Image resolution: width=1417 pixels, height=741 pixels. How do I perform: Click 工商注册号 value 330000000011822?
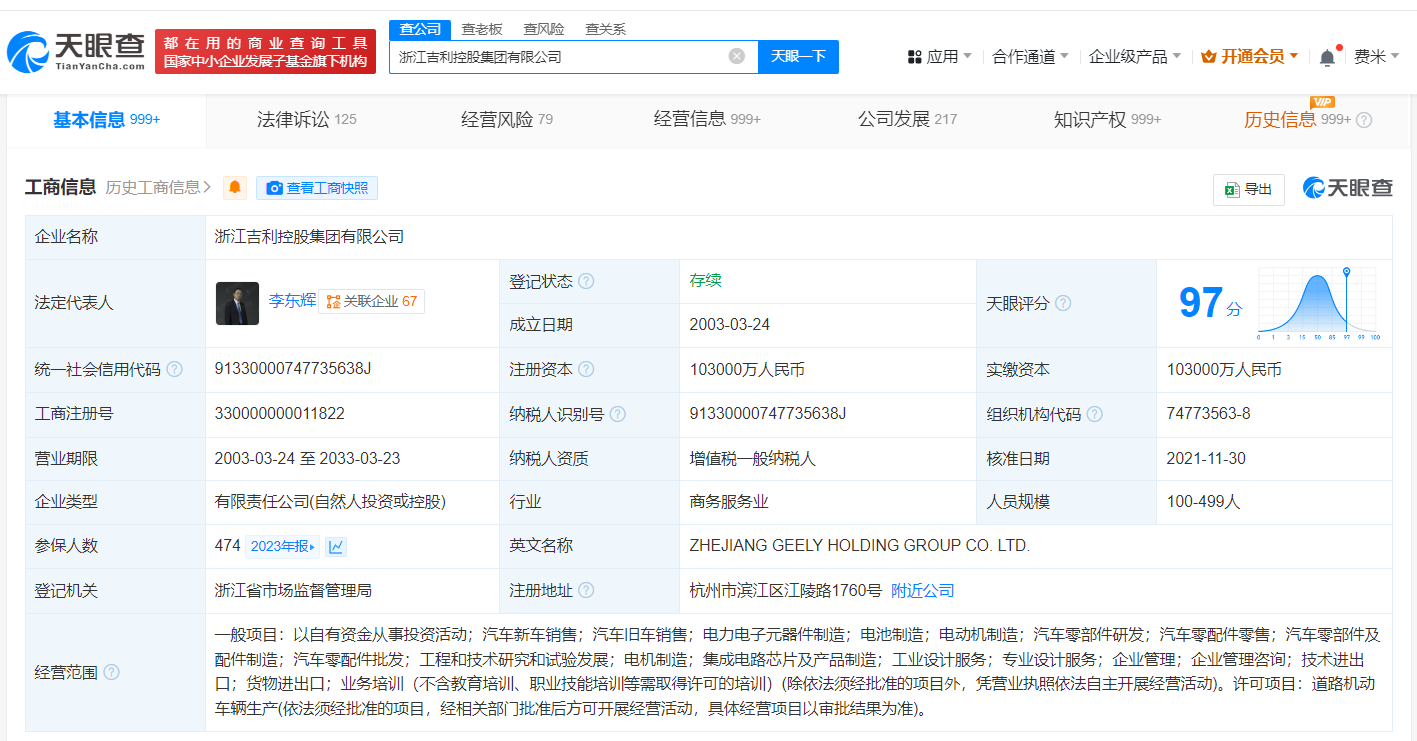coord(280,414)
